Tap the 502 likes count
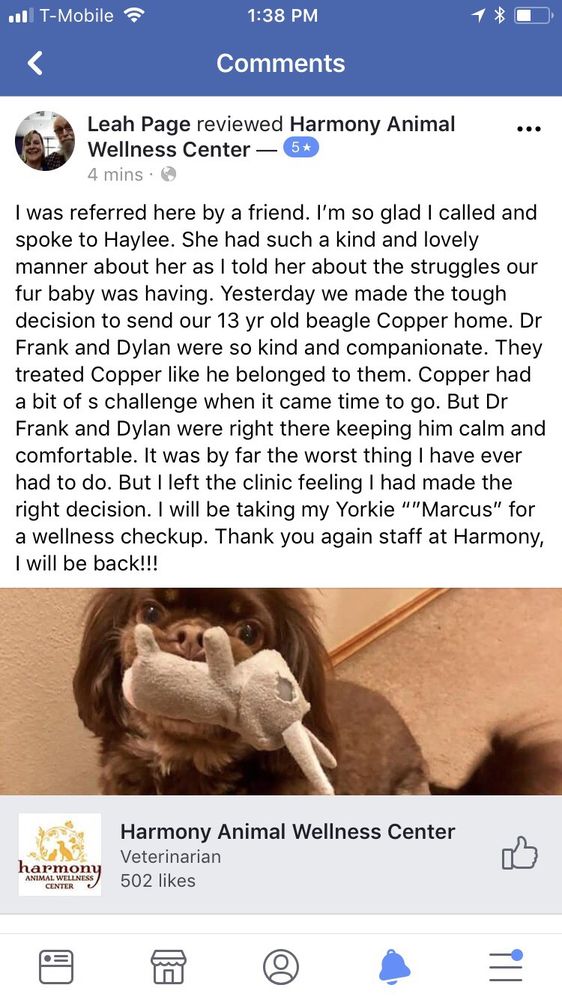 click(158, 881)
